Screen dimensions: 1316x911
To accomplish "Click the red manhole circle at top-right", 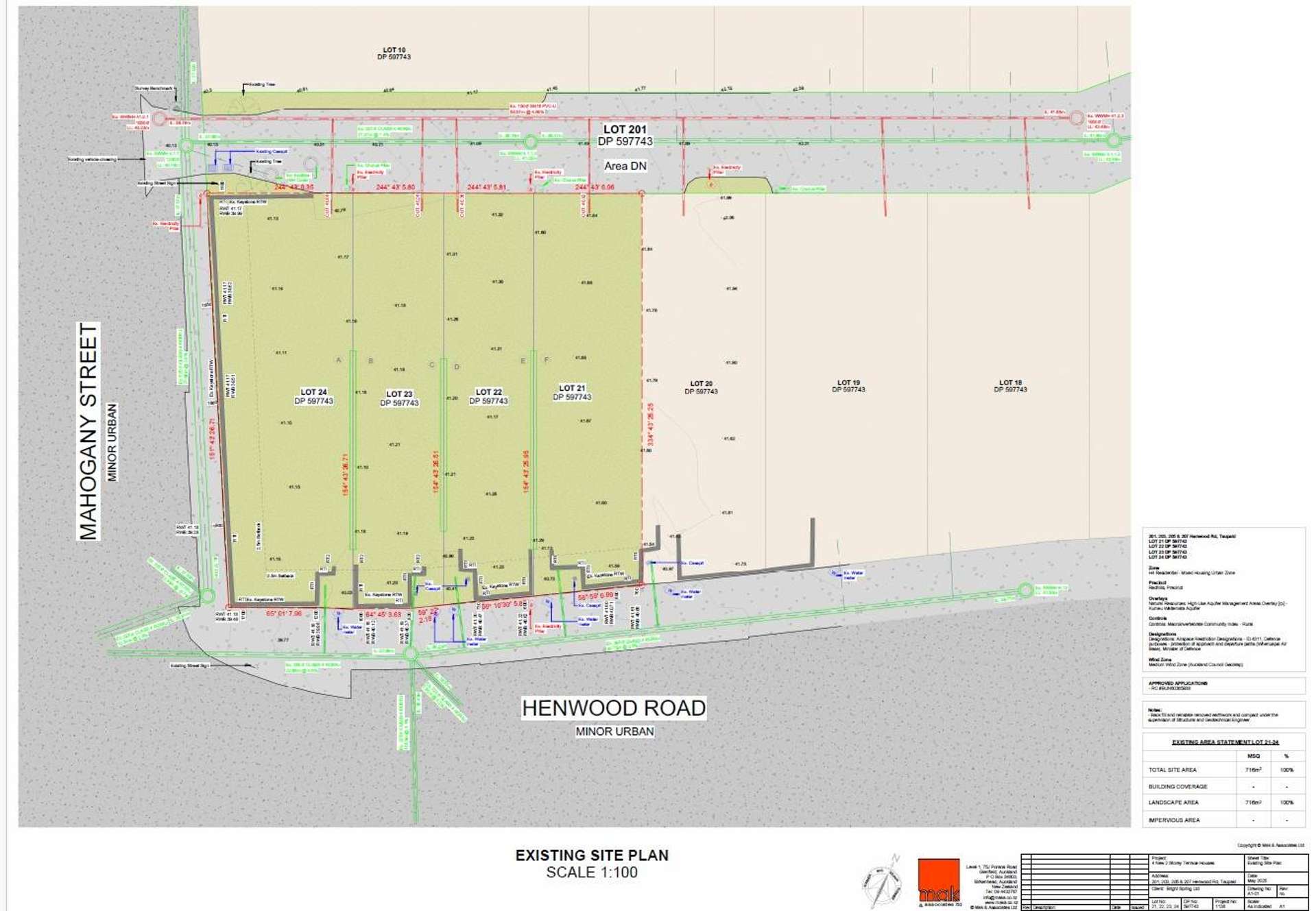I will coord(1076,118).
